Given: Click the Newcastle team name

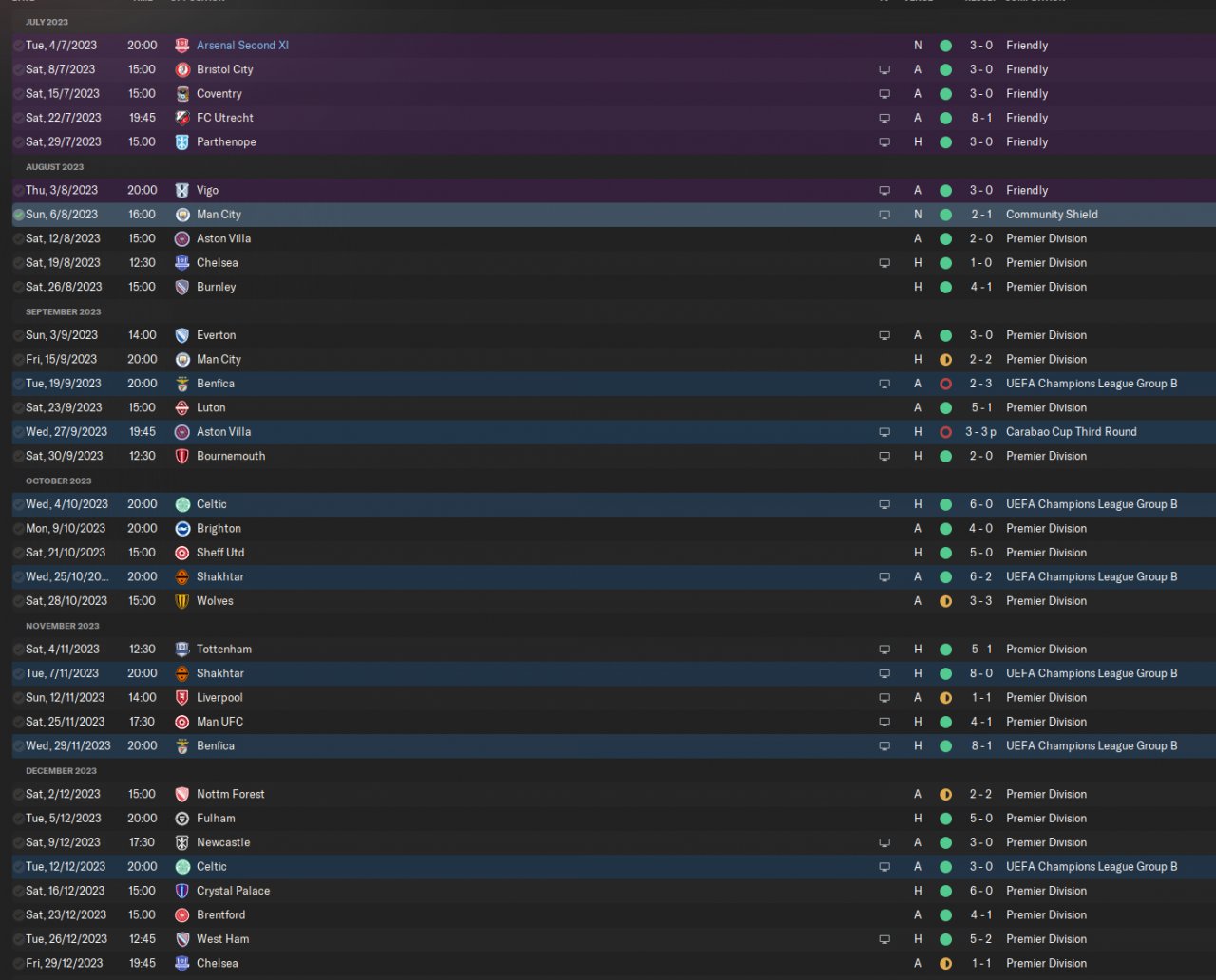Looking at the screenshot, I should (x=223, y=842).
